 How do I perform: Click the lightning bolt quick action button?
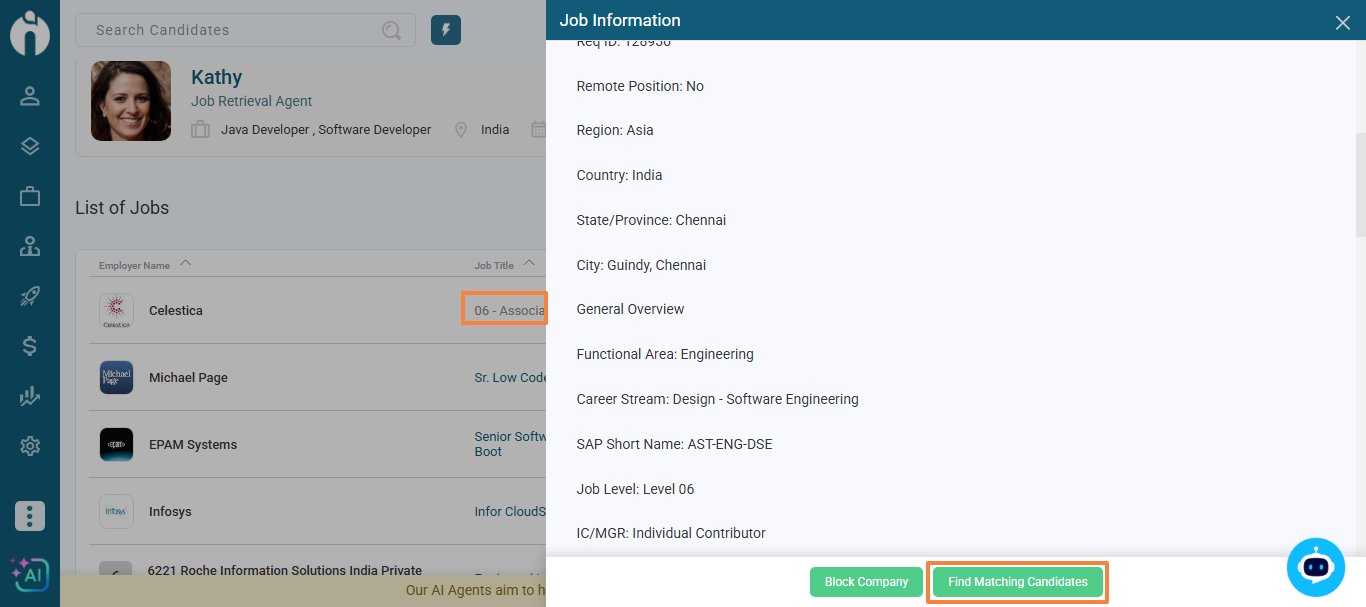pos(446,30)
